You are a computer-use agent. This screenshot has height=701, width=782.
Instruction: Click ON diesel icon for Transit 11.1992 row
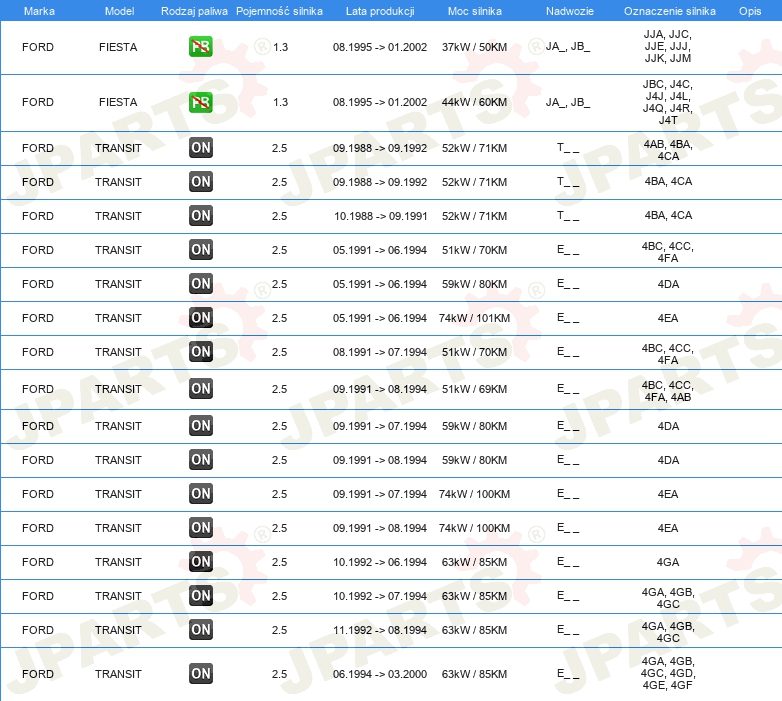[200, 630]
